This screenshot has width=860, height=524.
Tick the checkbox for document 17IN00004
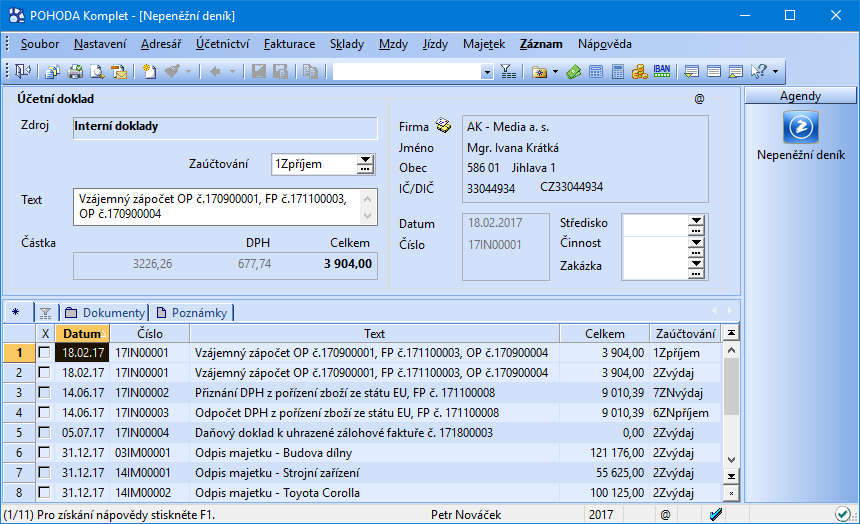44,433
